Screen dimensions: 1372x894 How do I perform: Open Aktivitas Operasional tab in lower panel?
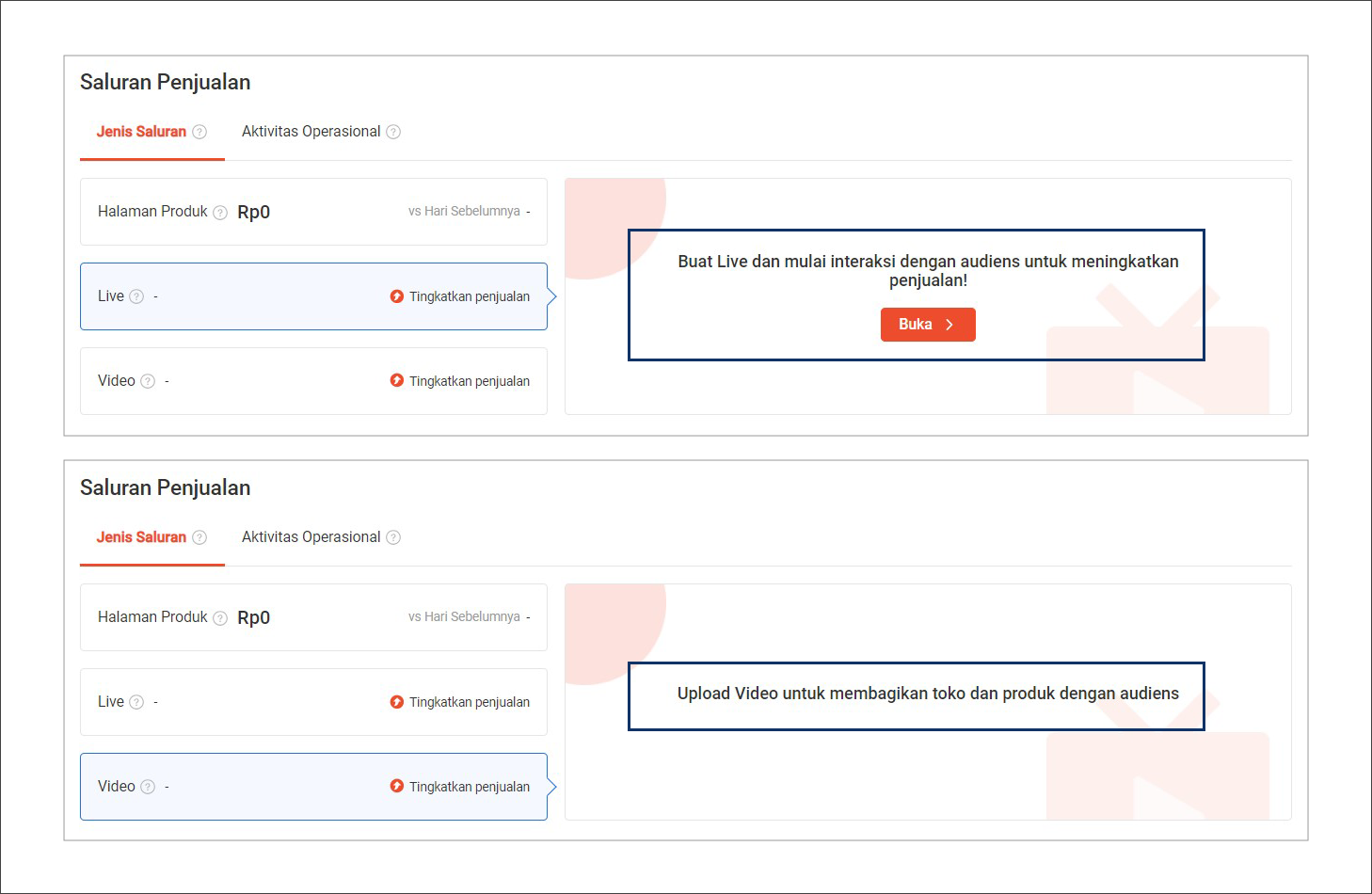pos(311,537)
